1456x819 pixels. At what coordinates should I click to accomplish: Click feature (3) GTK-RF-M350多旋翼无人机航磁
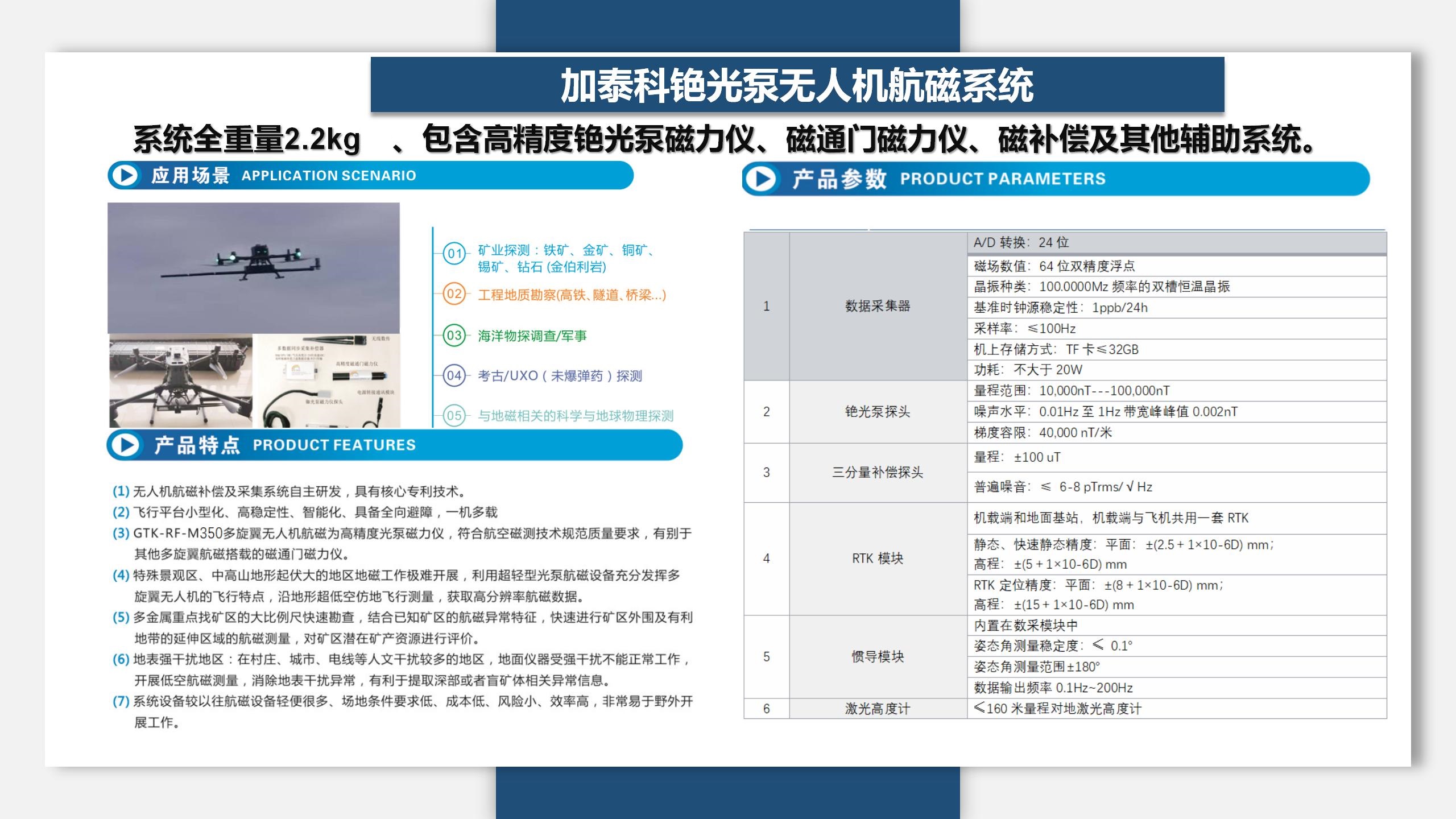pyautogui.click(x=402, y=544)
